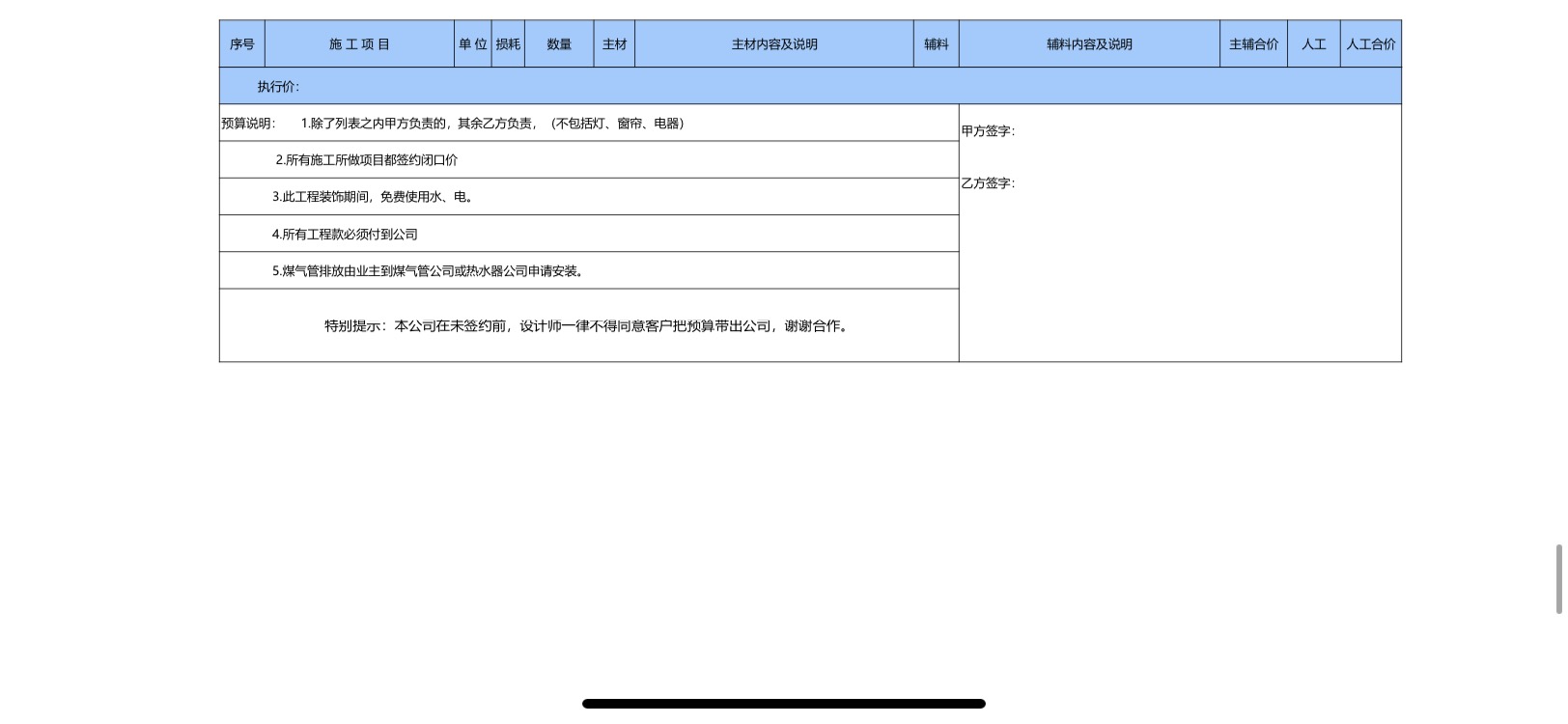Image resolution: width=1568 pixels, height=724 pixels.
Task: Click the note about free 水、电 use
Action: pos(374,197)
